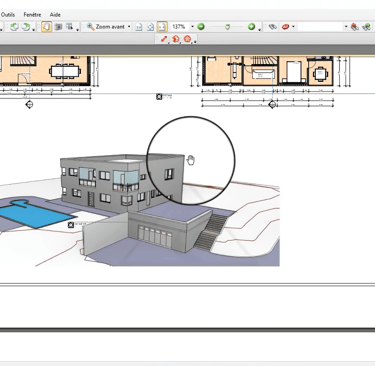The width and height of the screenshot is (375, 366).
Task: Toggle the actual size page view icon
Action: [139, 27]
